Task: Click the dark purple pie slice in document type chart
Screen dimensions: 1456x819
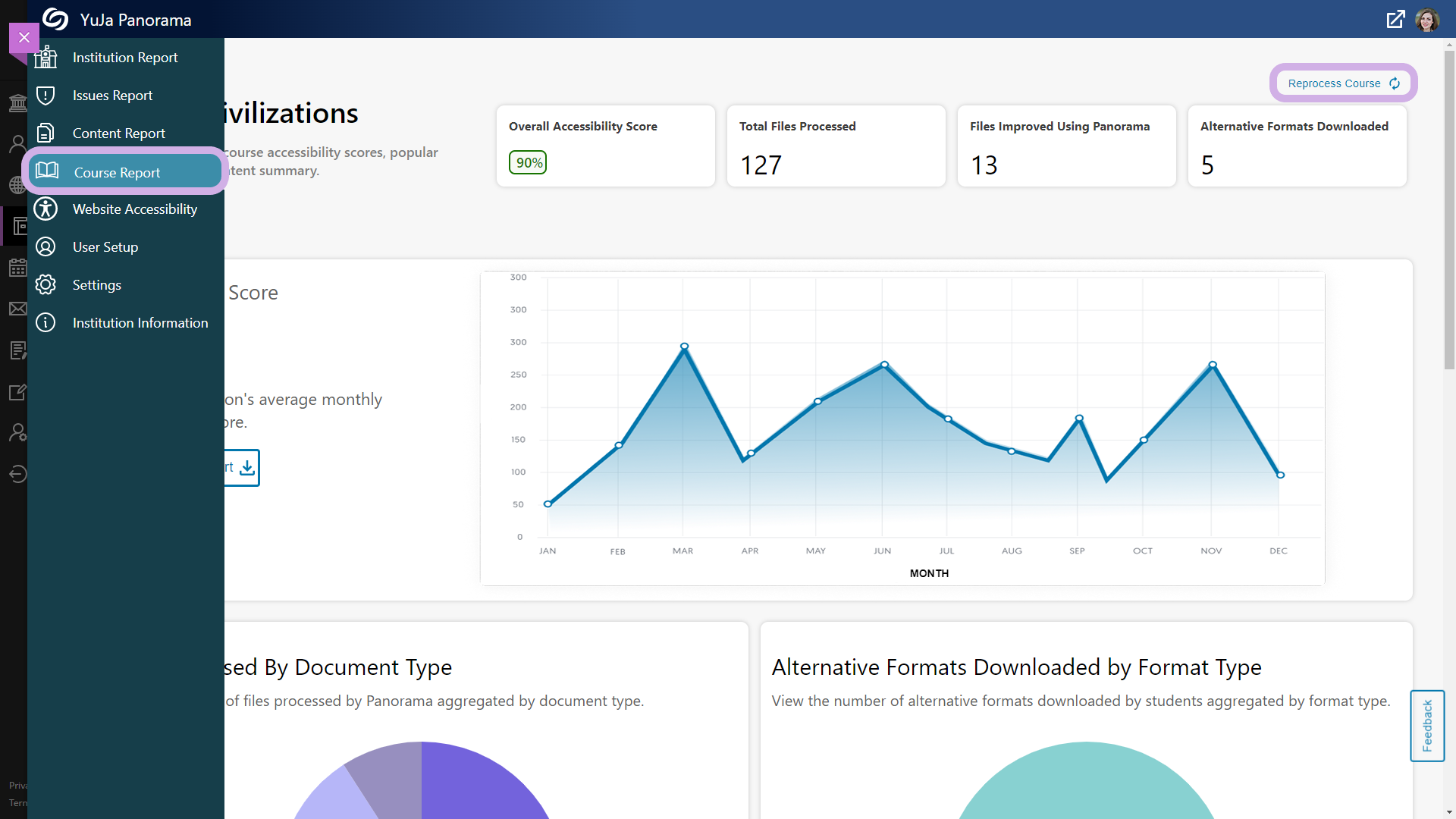Action: [478, 785]
